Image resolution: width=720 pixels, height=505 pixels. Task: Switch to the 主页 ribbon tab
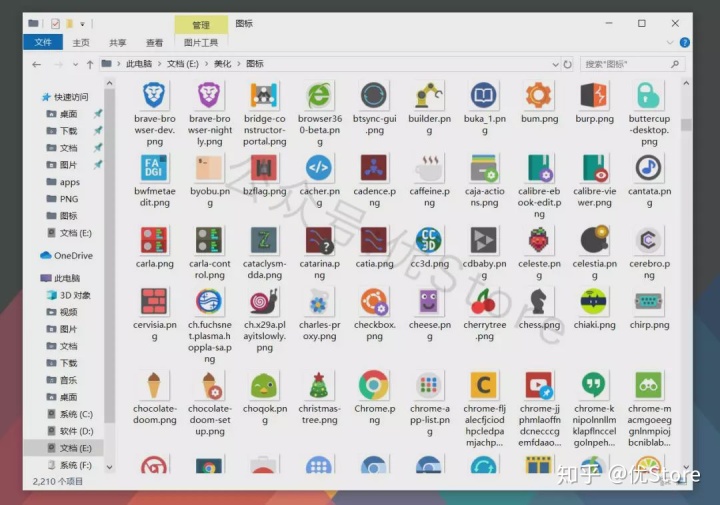81,43
